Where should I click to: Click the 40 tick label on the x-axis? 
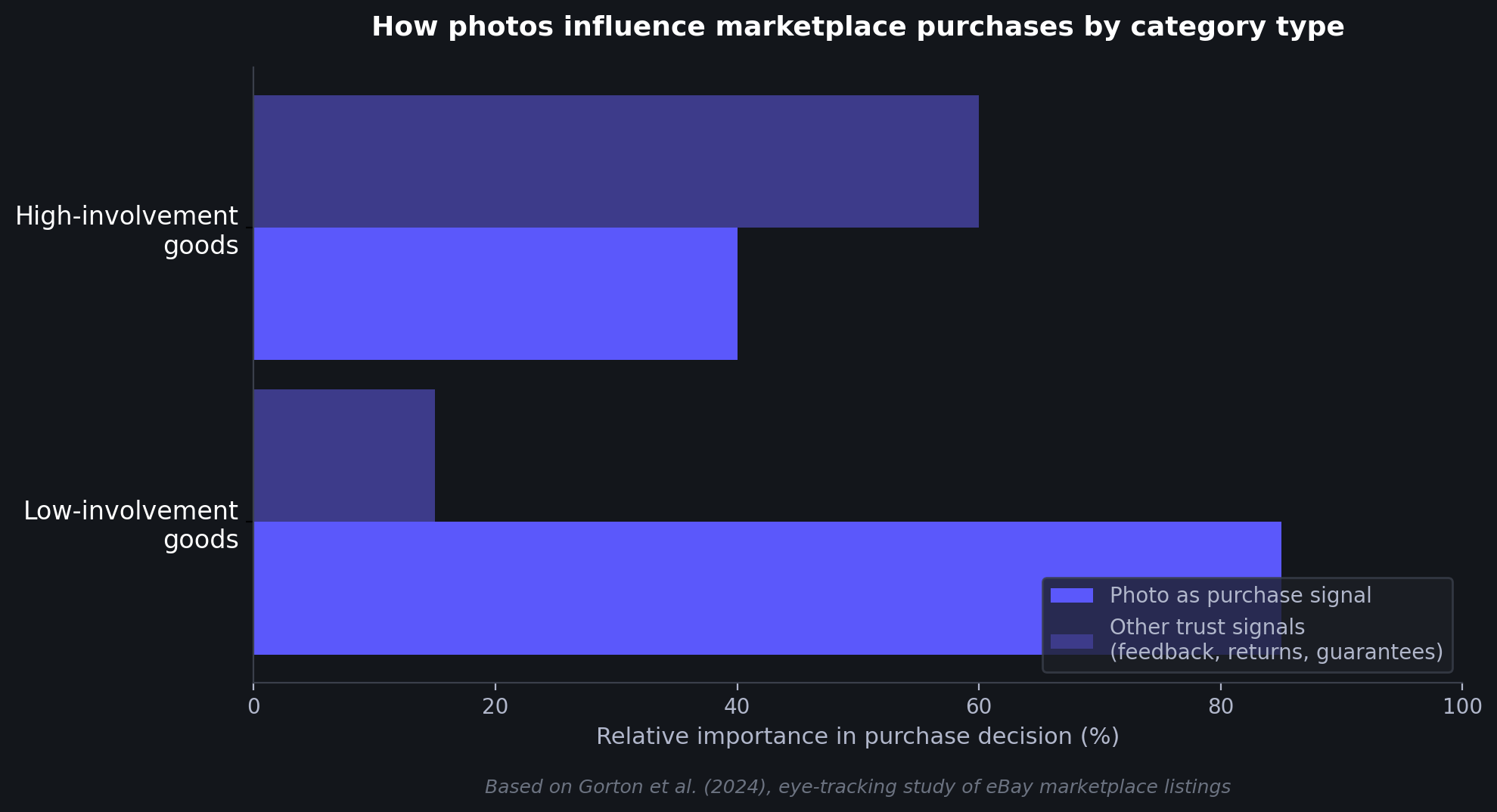(x=737, y=707)
